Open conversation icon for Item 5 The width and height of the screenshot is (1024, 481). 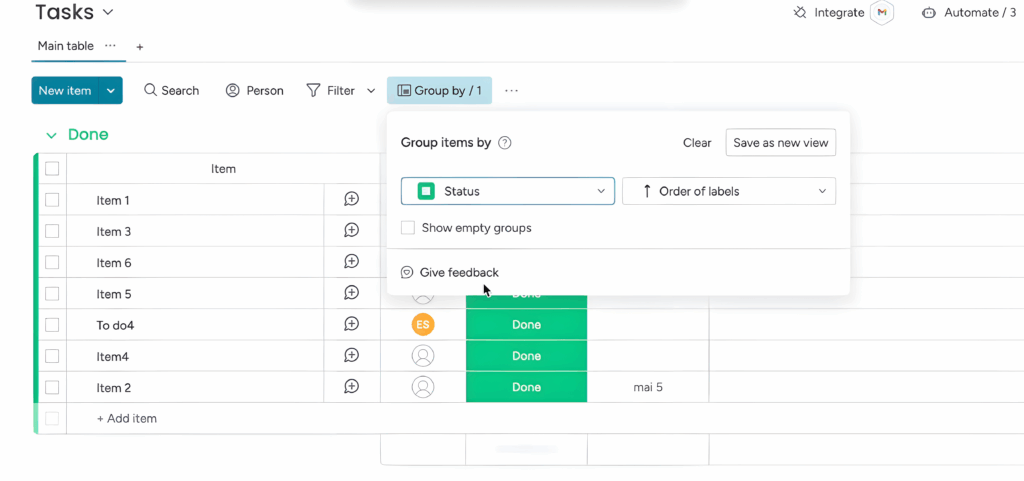(x=351, y=293)
